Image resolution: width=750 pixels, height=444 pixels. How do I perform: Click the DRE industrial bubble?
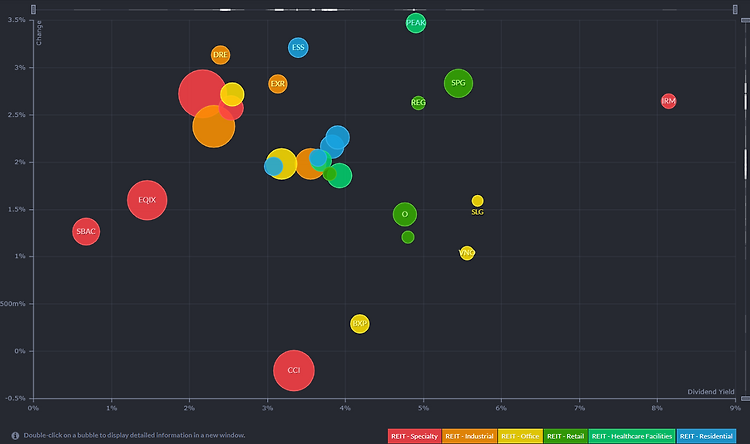click(220, 55)
